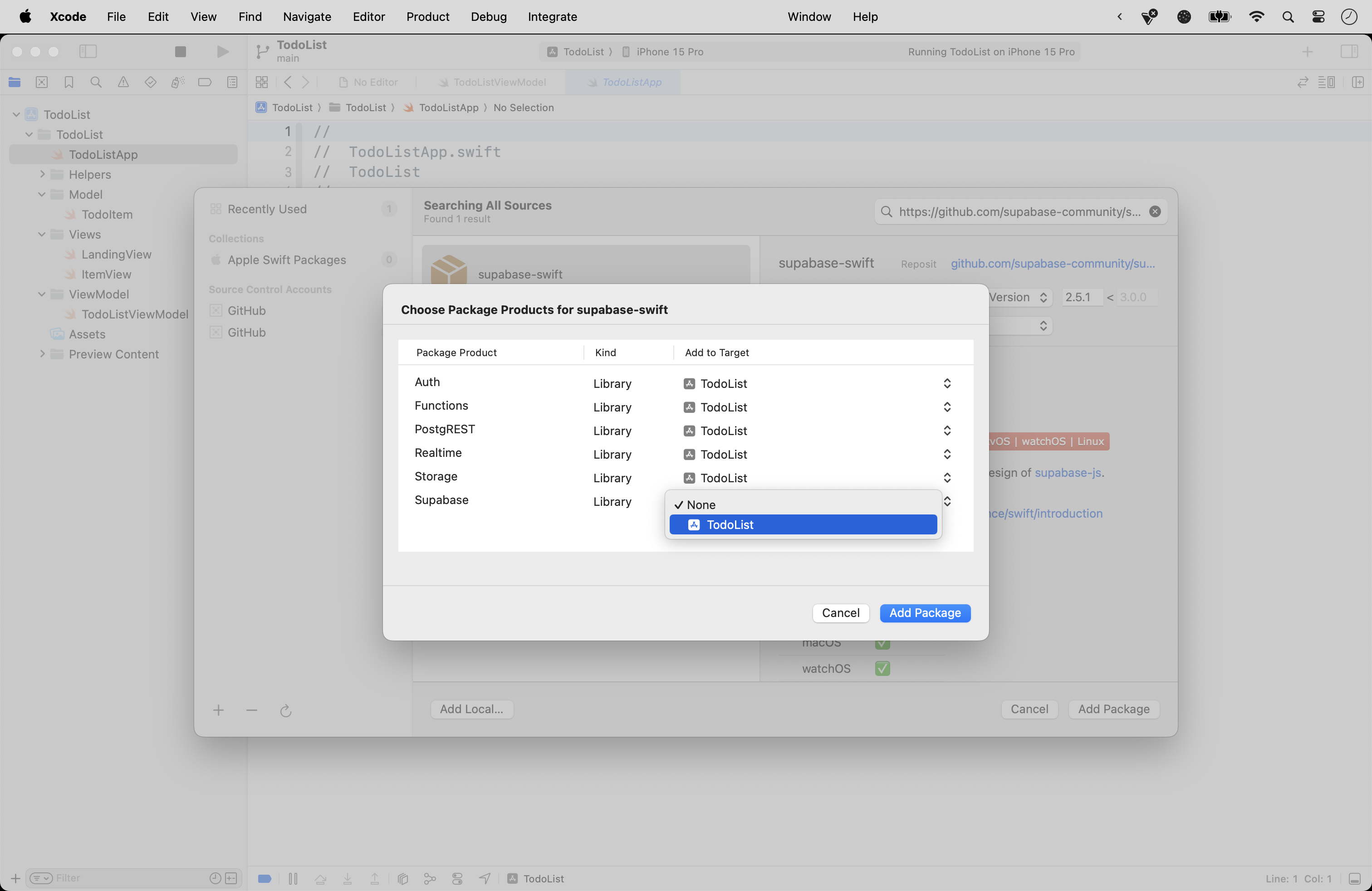Collapse the Views folder group
The image size is (1372, 891).
[x=42, y=235]
